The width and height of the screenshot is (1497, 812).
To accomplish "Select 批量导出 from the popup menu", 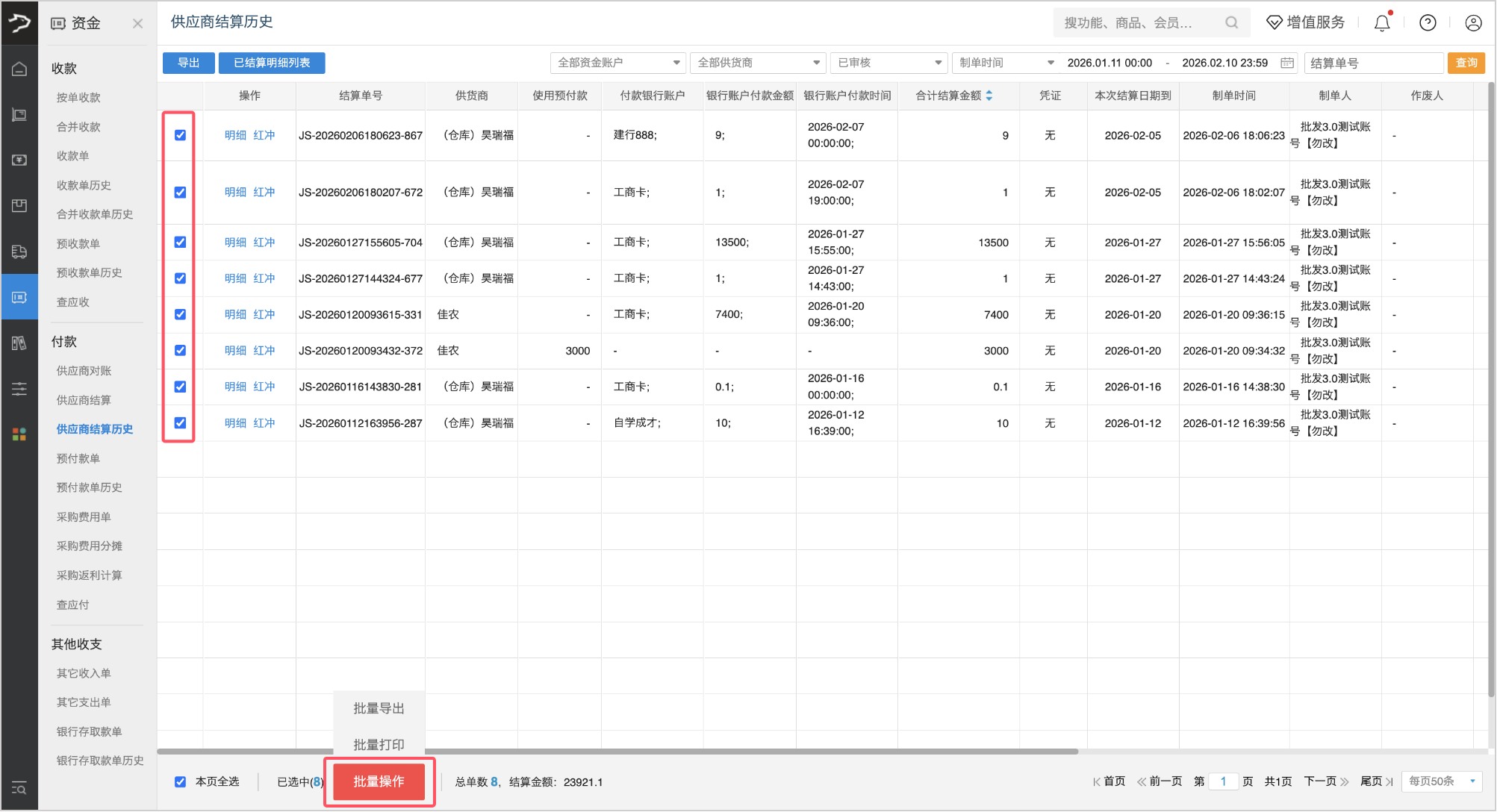I will pyautogui.click(x=379, y=708).
